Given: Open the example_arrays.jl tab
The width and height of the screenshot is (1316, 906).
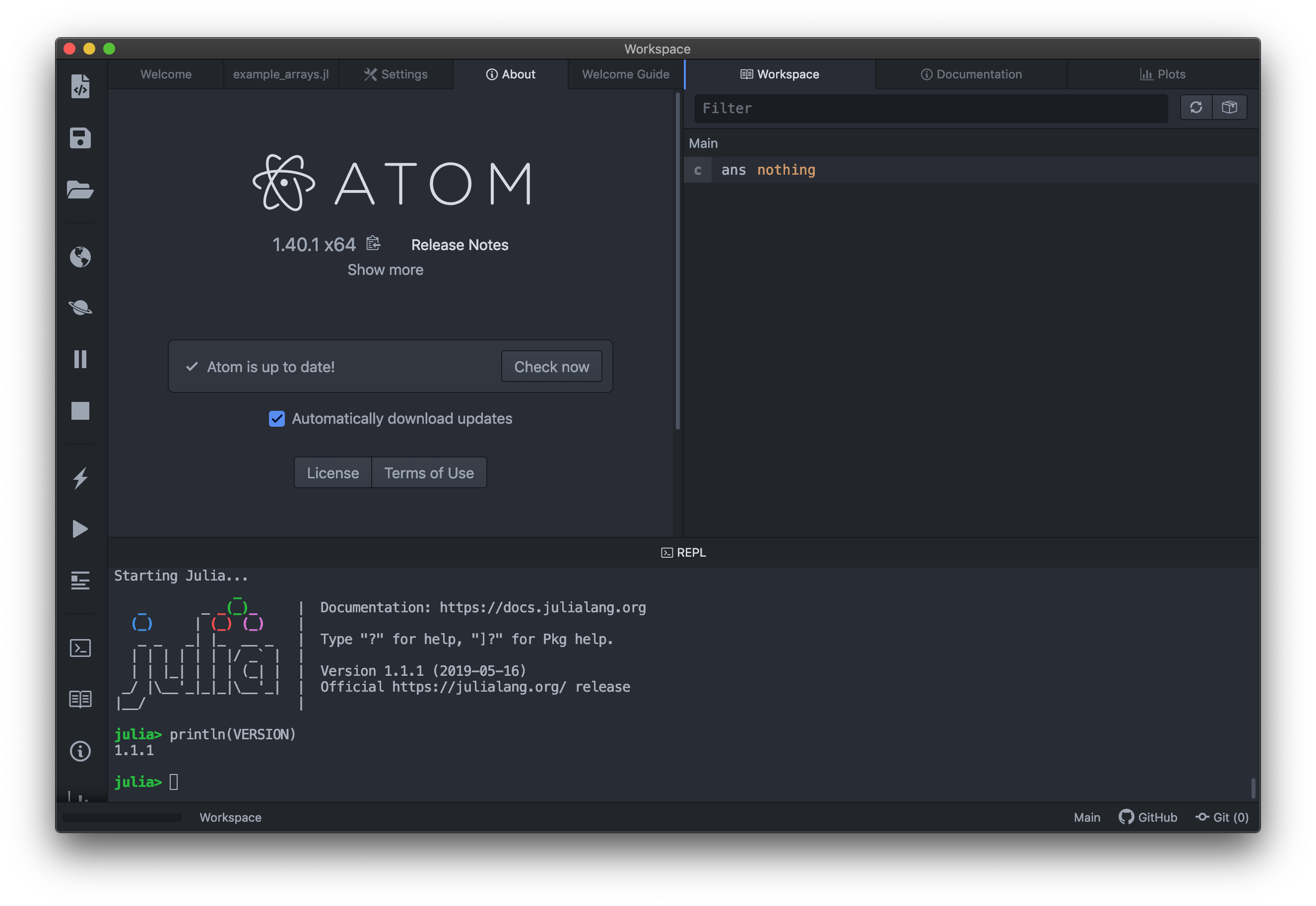Looking at the screenshot, I should pyautogui.click(x=280, y=74).
